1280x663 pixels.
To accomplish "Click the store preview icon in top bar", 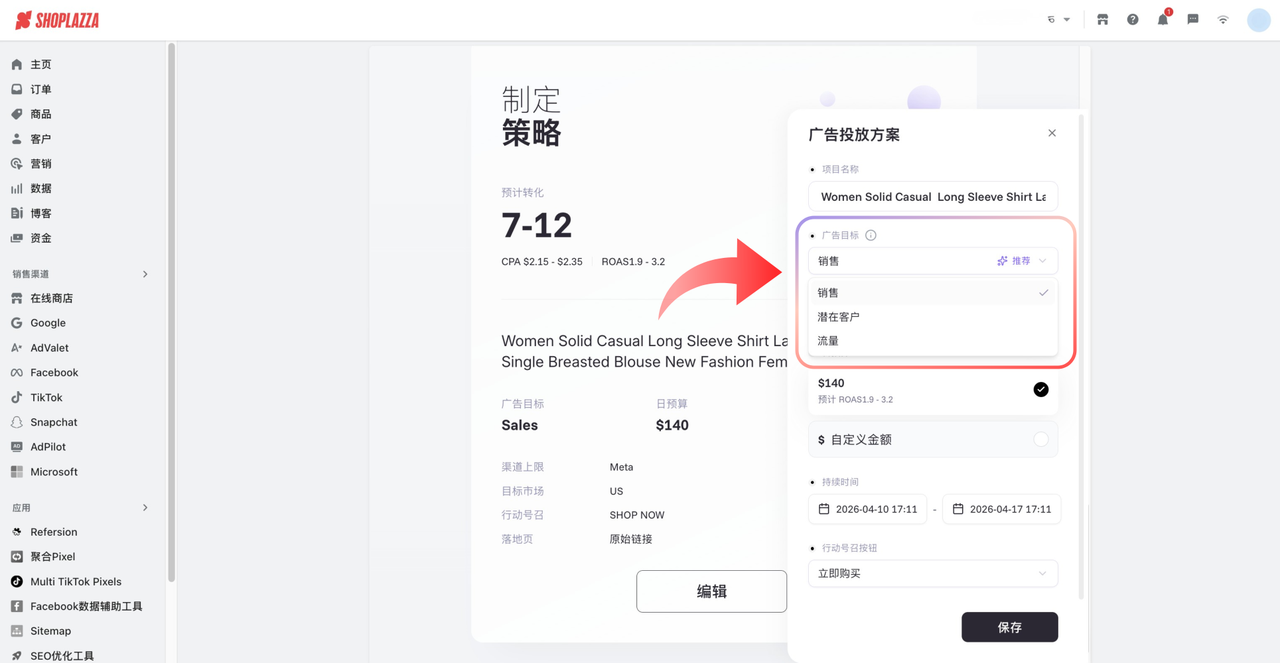I will click(x=1102, y=19).
